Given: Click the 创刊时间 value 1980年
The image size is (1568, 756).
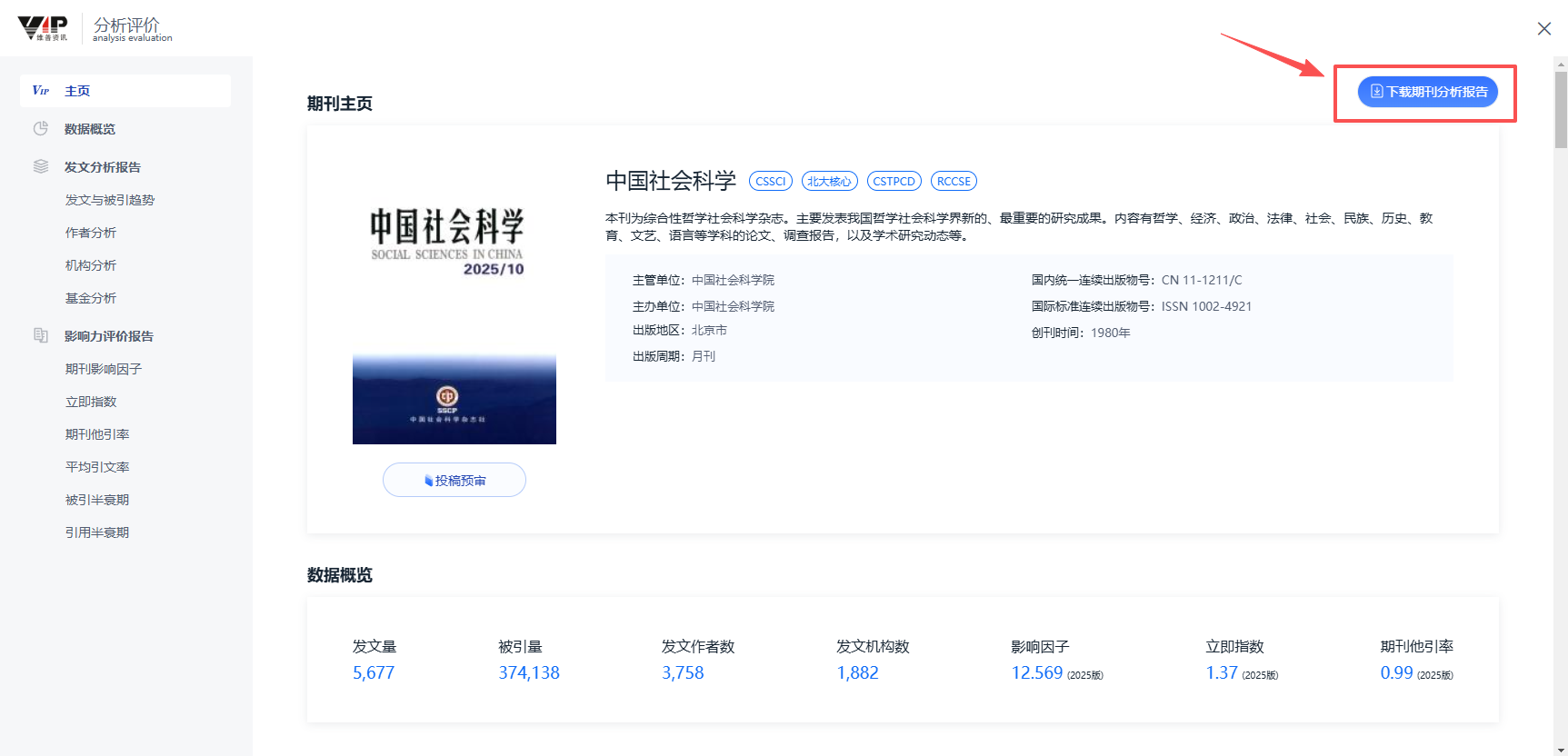Looking at the screenshot, I should (1111, 333).
